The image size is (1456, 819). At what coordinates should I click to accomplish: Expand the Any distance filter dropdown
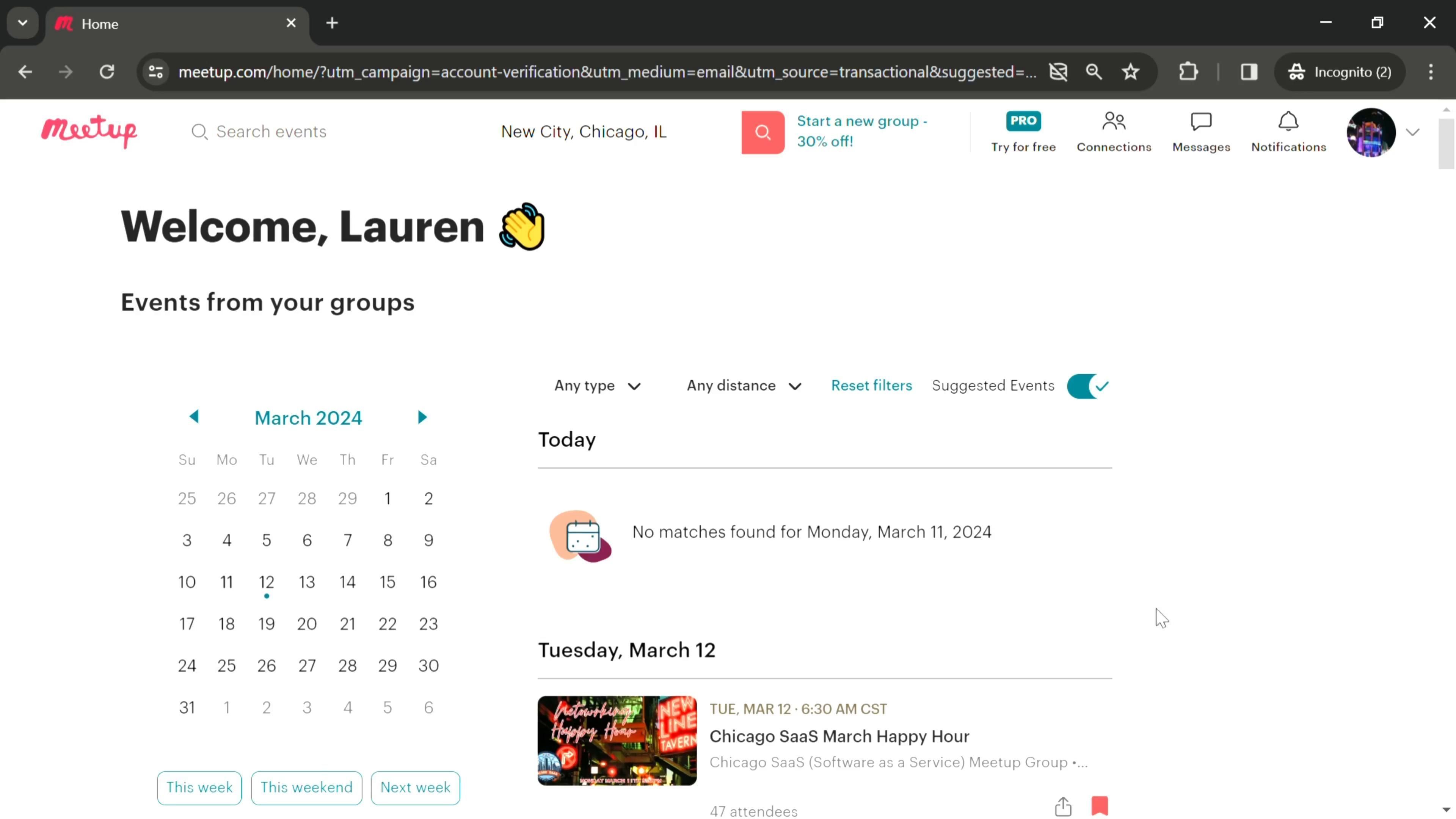744,386
